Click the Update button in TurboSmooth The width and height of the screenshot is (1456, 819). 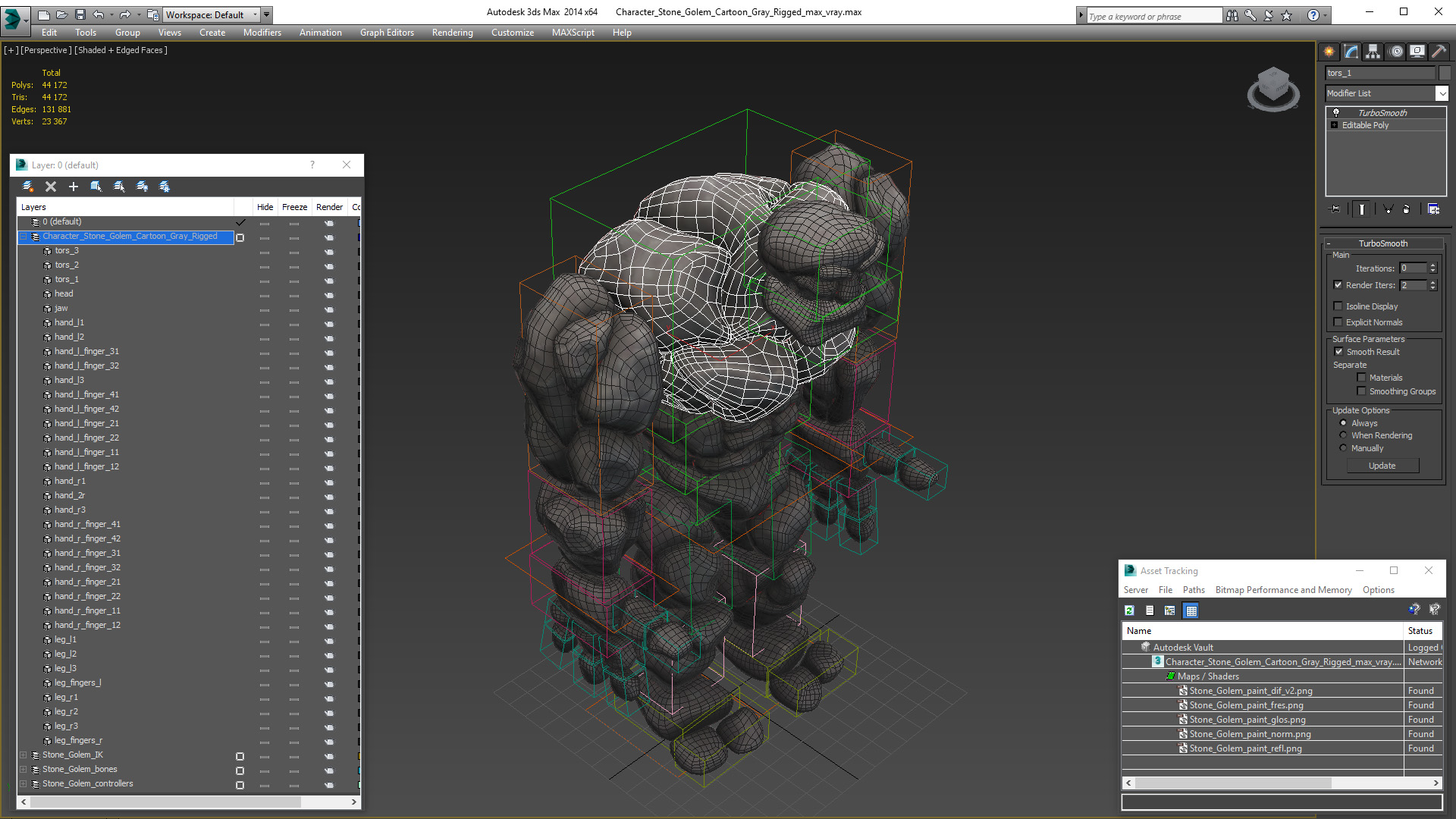click(x=1382, y=466)
